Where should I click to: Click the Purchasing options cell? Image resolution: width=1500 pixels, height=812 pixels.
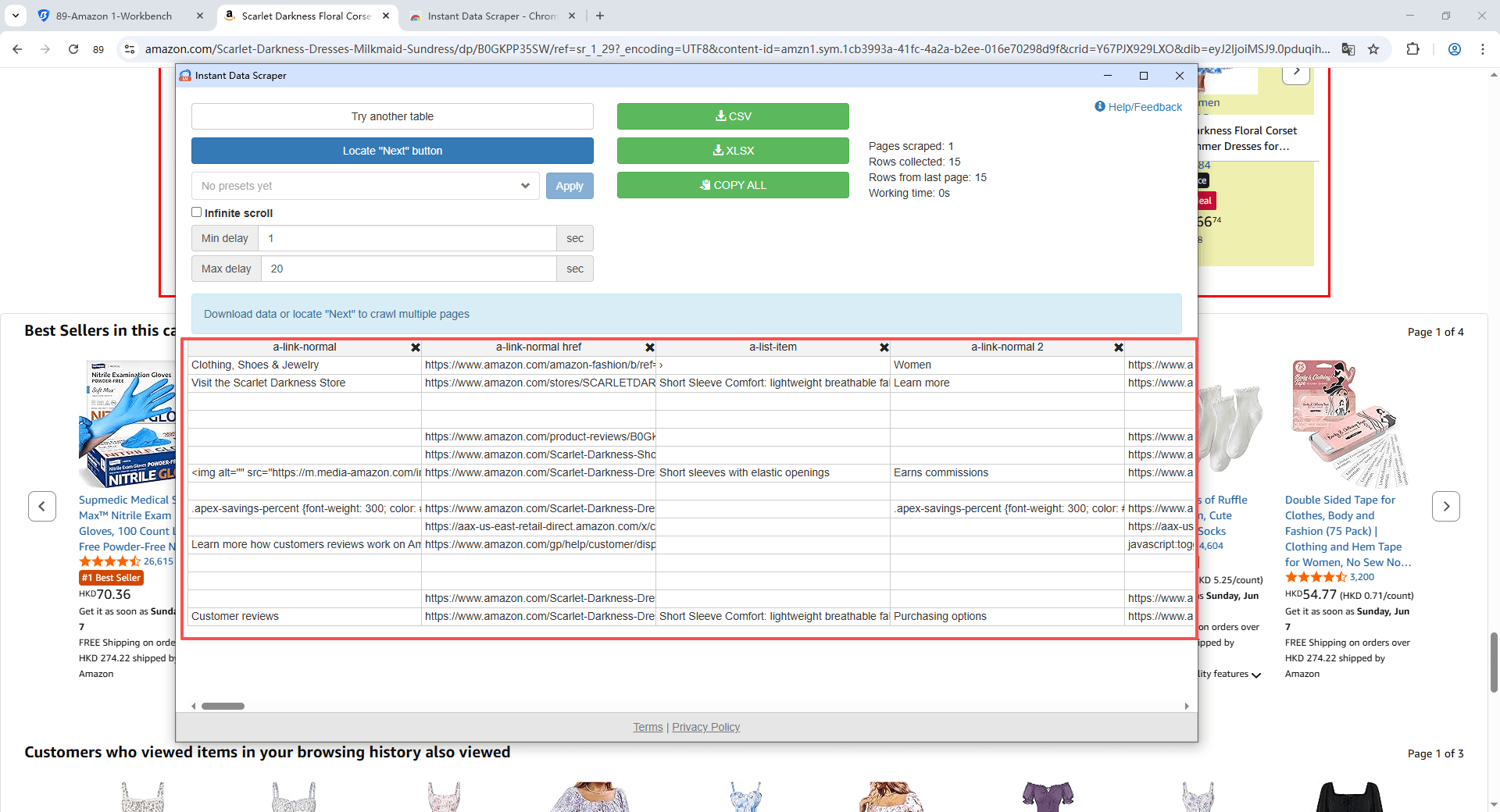[1007, 616]
